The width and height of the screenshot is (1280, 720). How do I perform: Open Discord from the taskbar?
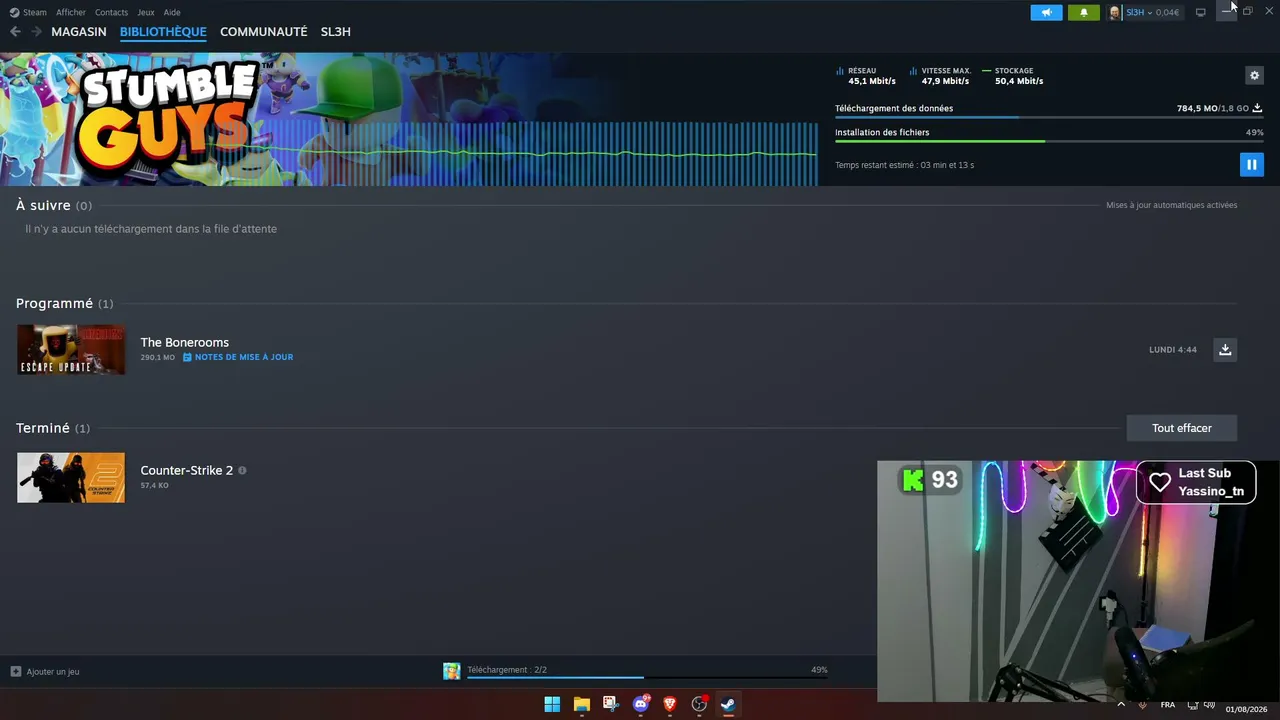point(641,704)
